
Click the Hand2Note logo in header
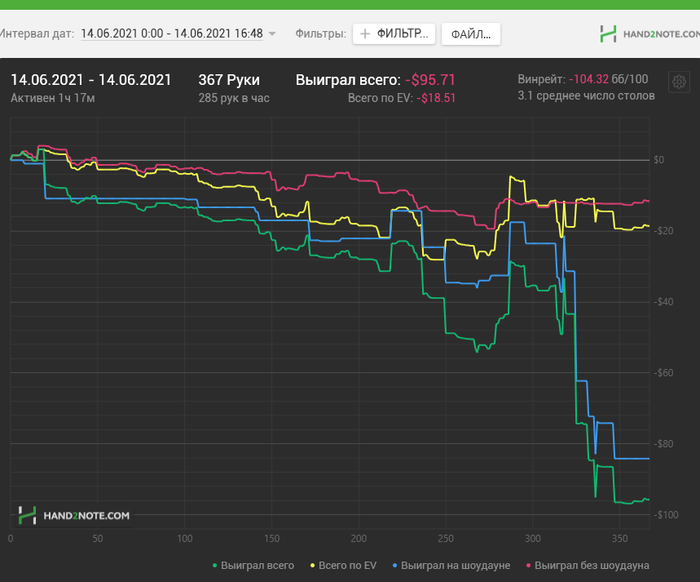pos(650,34)
